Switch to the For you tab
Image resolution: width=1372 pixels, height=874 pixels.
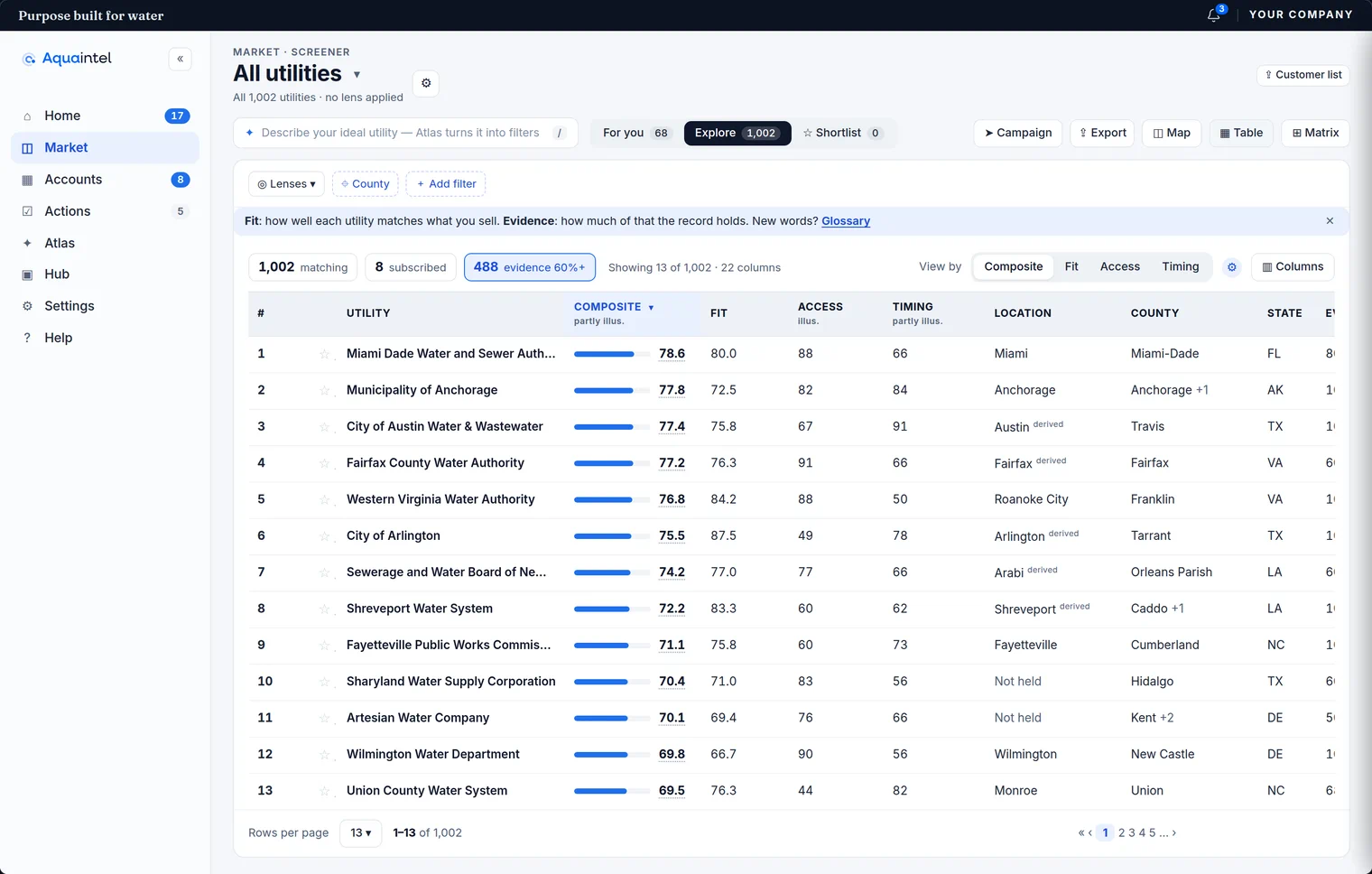click(635, 133)
